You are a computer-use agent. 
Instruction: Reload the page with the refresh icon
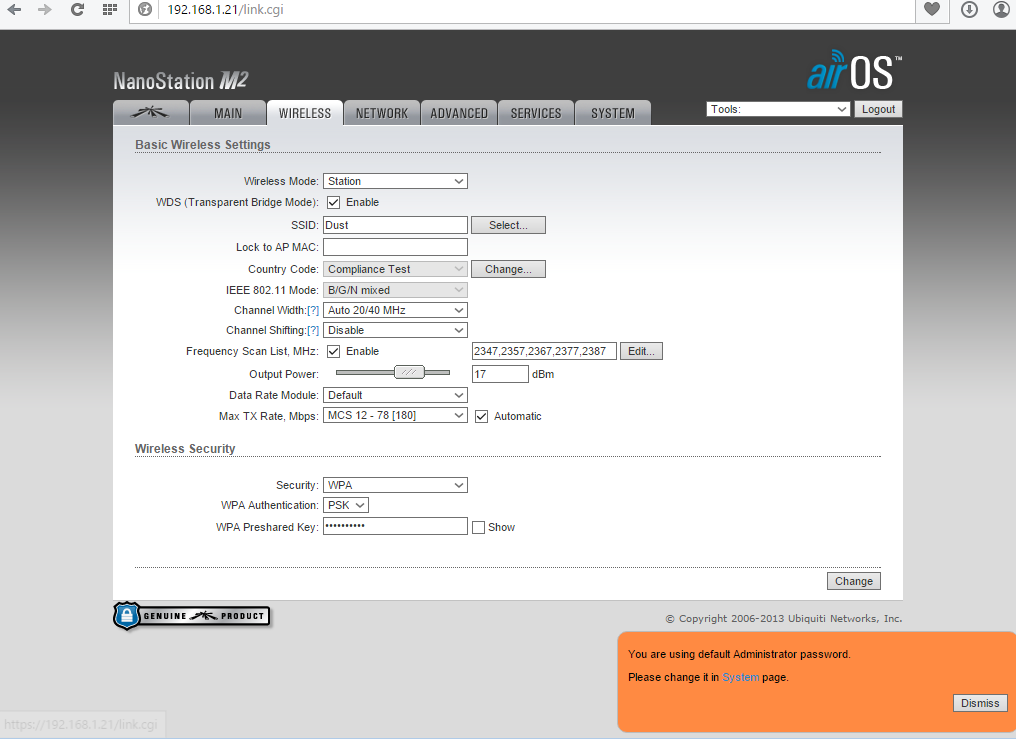[x=77, y=10]
